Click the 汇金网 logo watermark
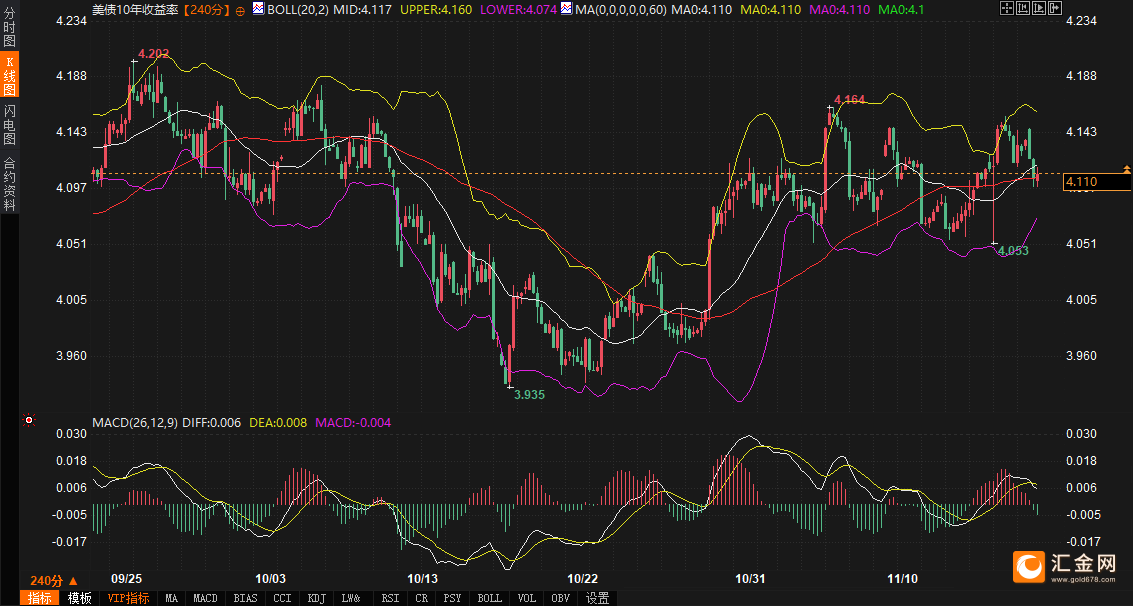This screenshot has height=606, width=1133. (x=1066, y=567)
